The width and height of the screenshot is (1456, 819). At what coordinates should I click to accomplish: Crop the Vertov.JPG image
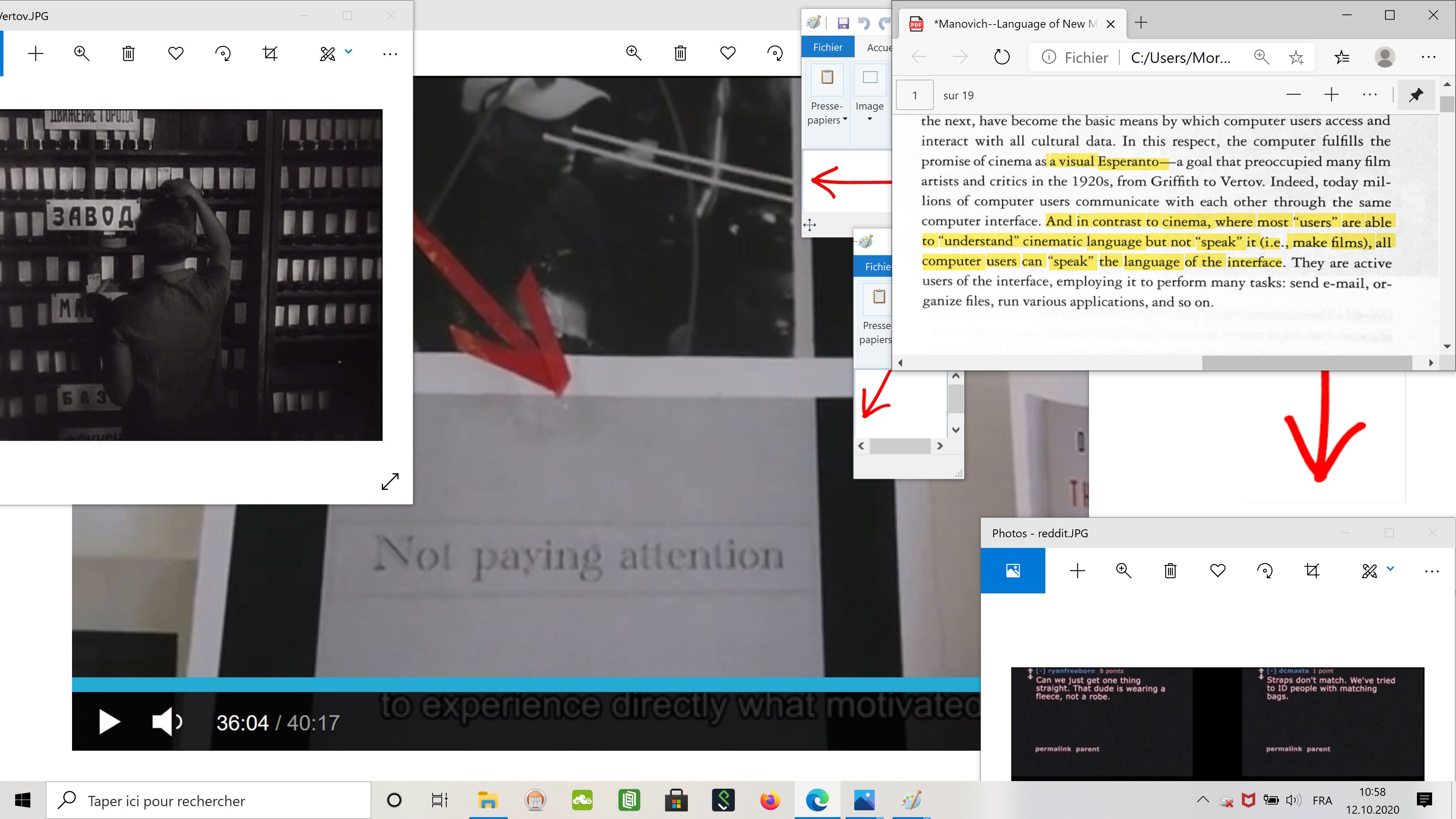270,54
